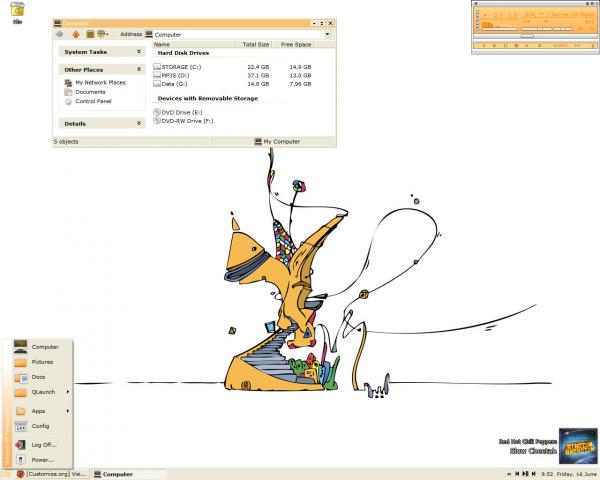
Task: Click the media player seek bar handle
Action: coord(527,36)
